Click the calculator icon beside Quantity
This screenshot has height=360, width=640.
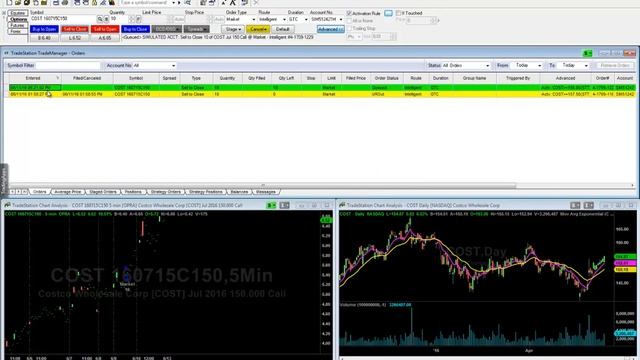(x=138, y=19)
